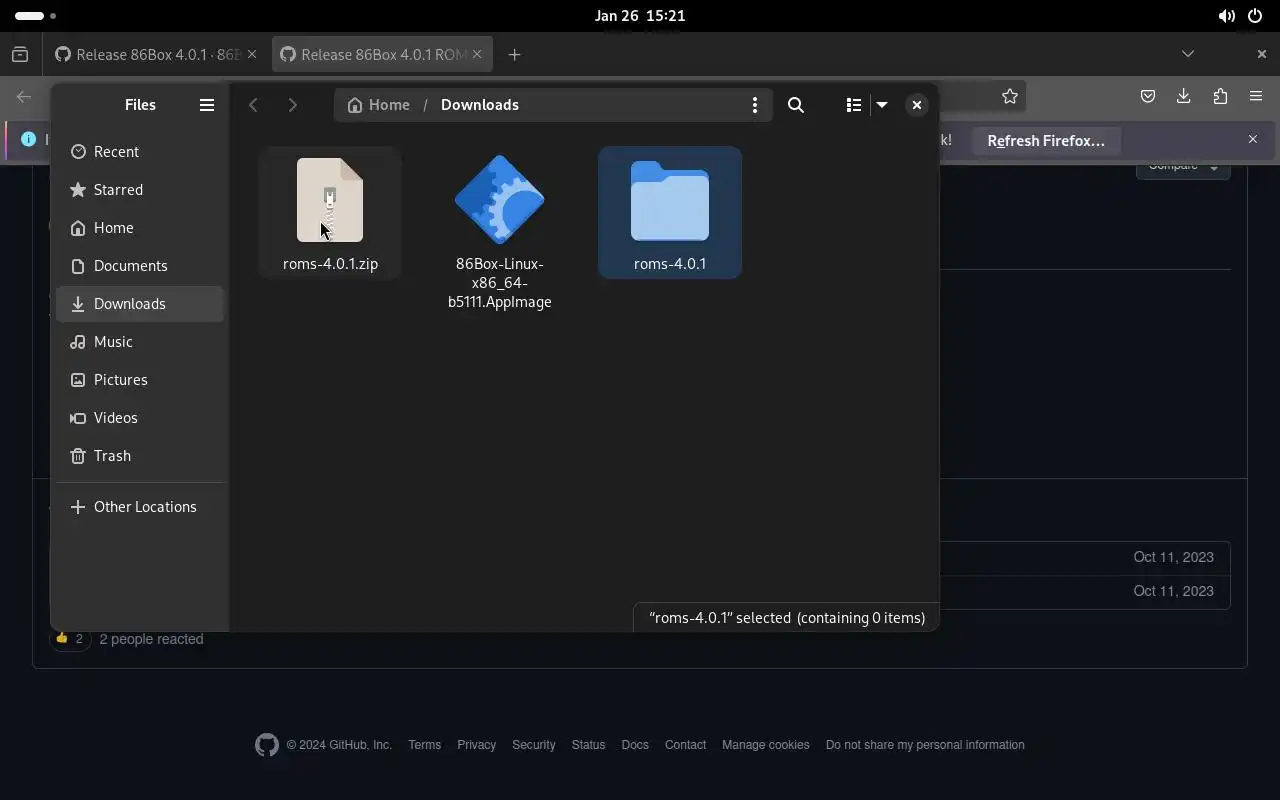The image size is (1280, 800).
Task: Open a new Firefox tab
Action: (x=514, y=55)
